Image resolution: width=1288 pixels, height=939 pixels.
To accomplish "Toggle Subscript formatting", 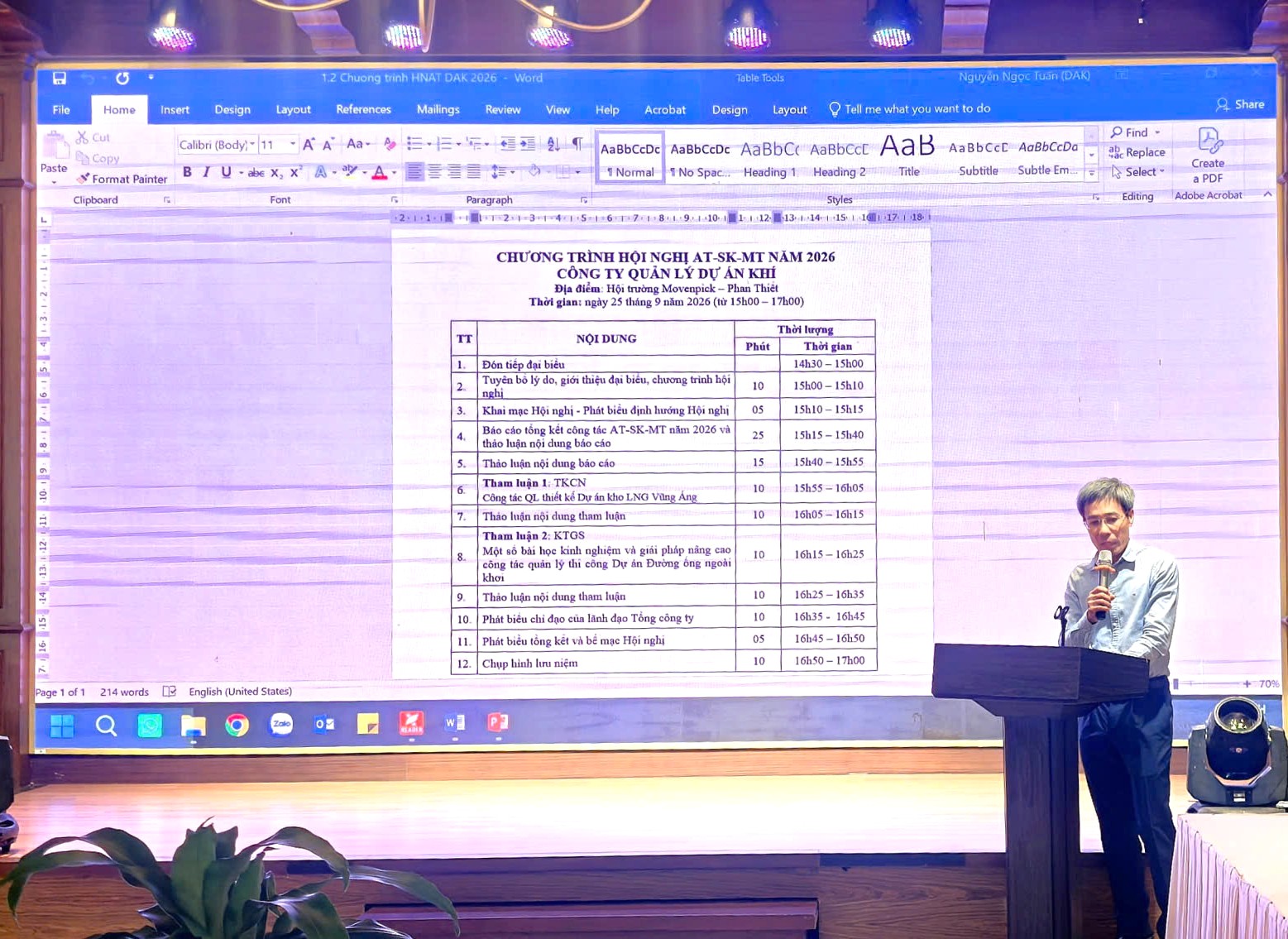I will tap(276, 173).
